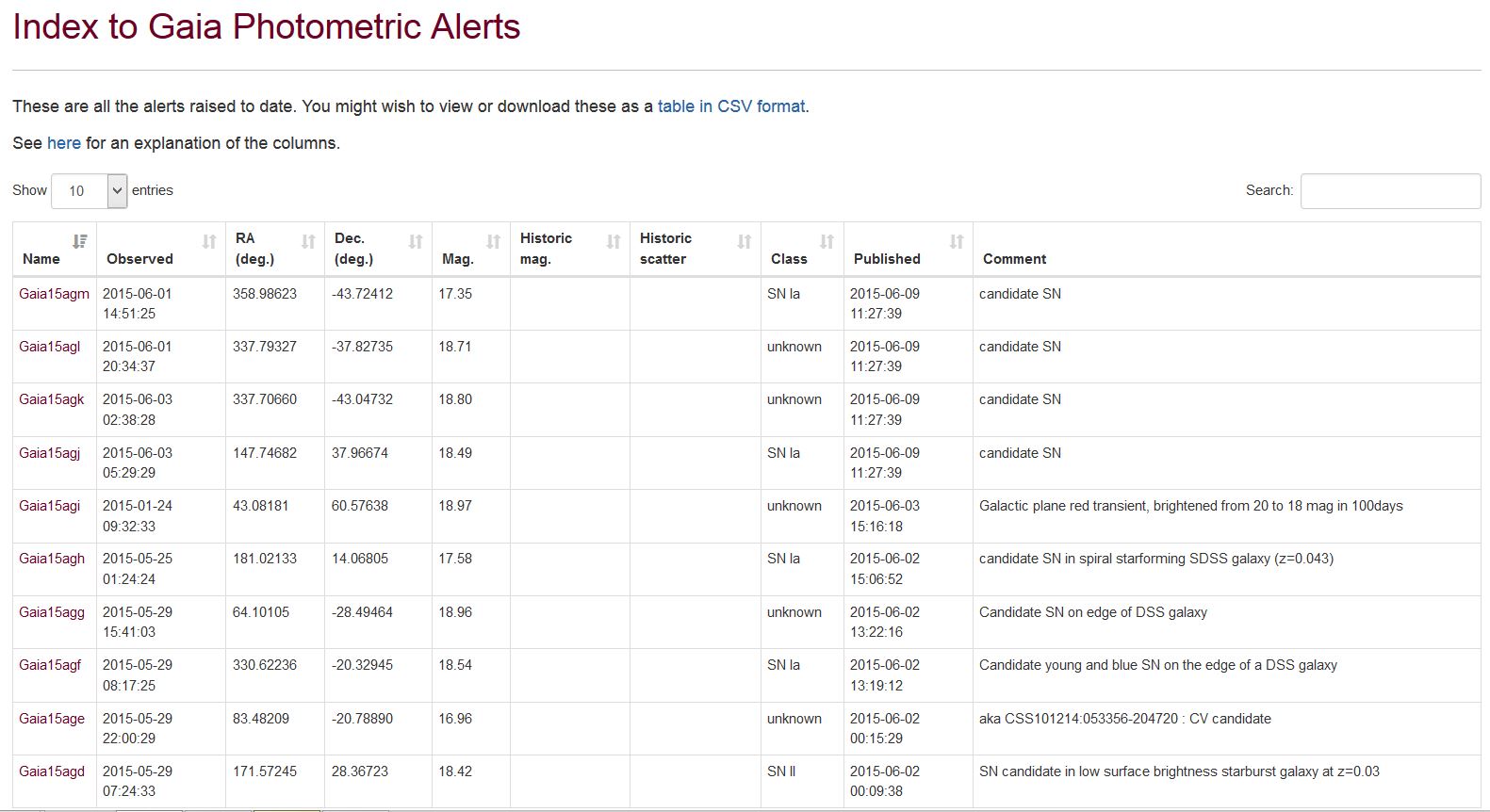The height and width of the screenshot is (812, 1490).
Task: Open the Gaia15agl alert link
Action: click(x=50, y=347)
